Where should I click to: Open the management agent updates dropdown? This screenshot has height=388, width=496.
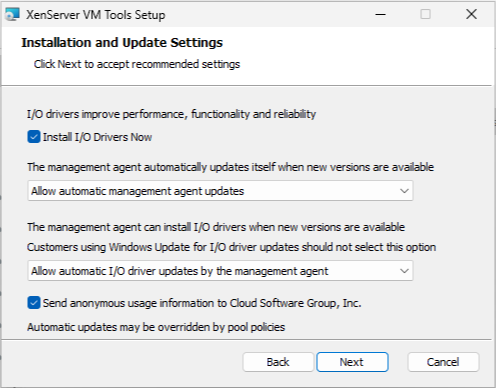coord(220,191)
